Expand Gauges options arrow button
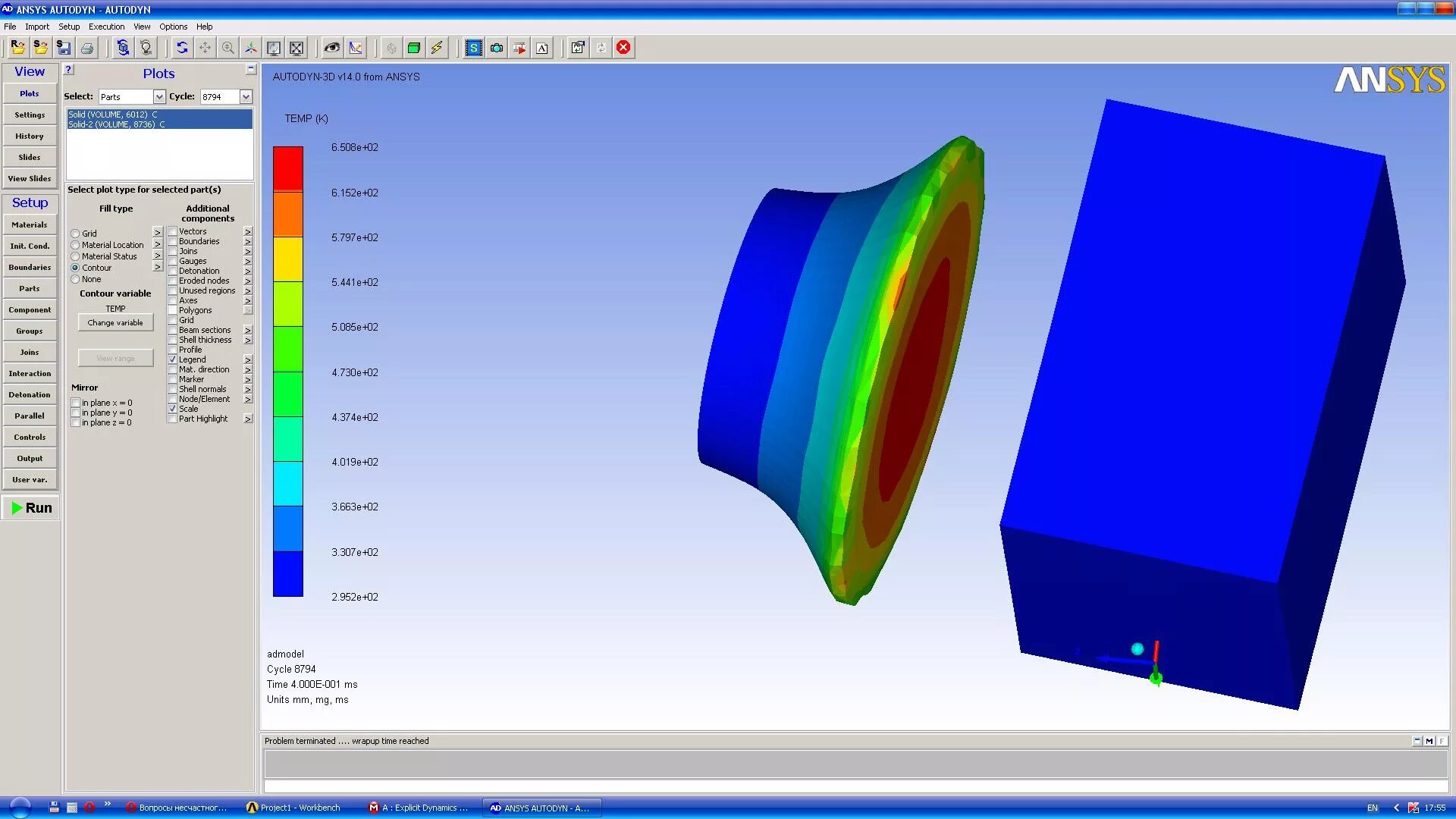This screenshot has height=819, width=1456. coord(248,261)
